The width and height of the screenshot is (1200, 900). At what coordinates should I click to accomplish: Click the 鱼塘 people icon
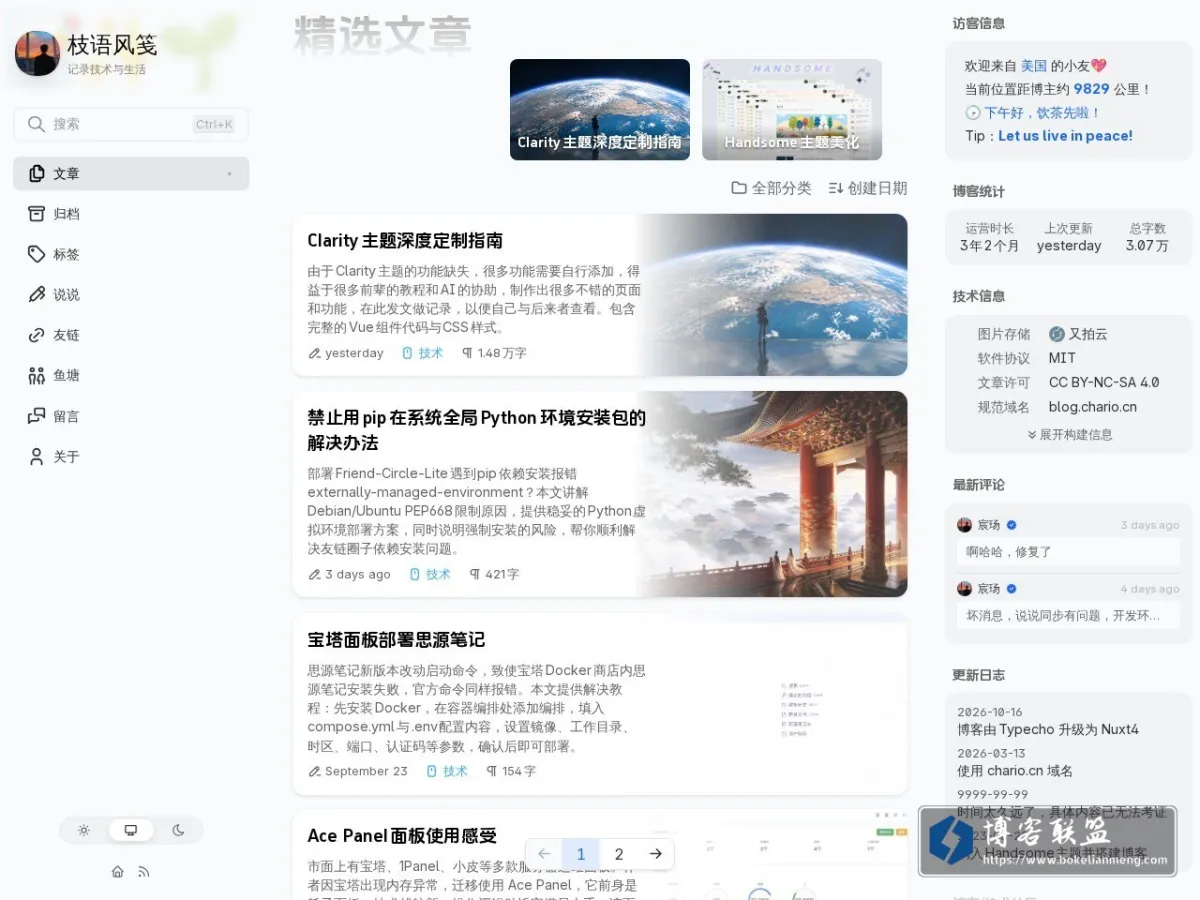point(37,376)
